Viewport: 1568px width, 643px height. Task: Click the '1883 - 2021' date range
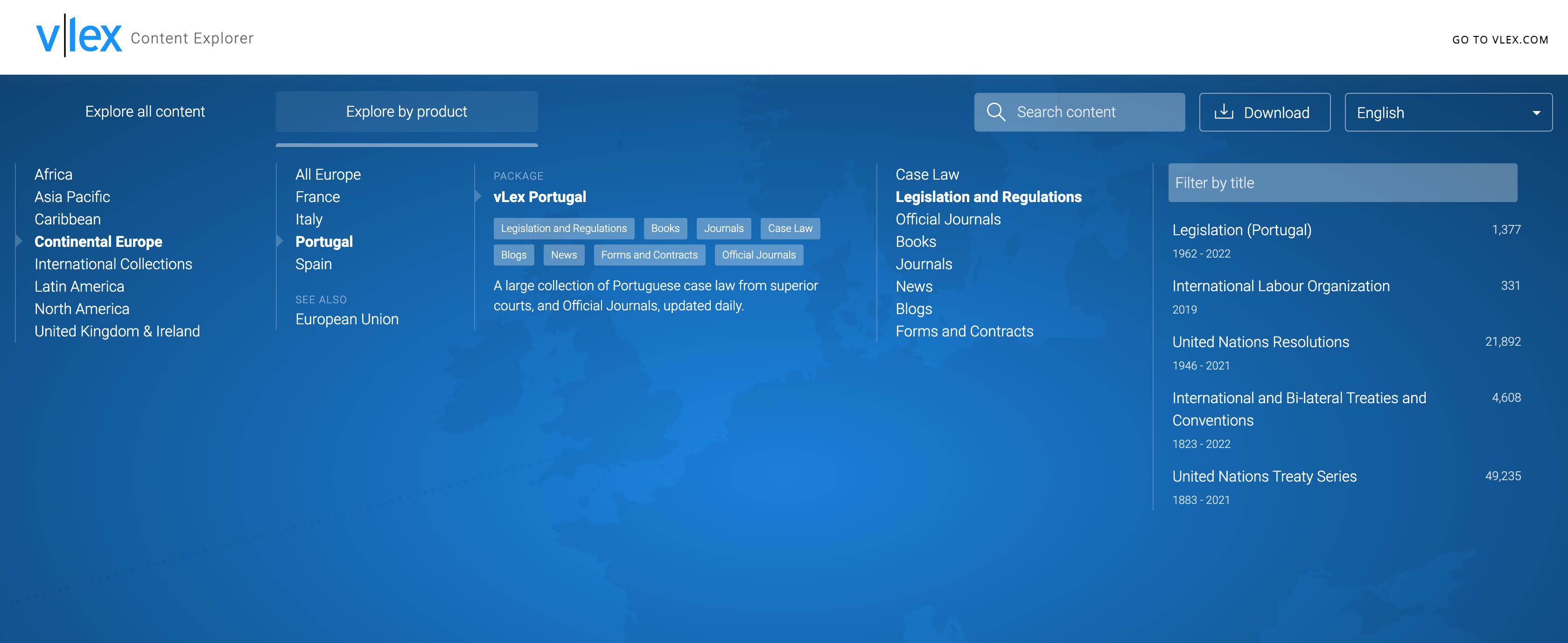[x=1201, y=500]
